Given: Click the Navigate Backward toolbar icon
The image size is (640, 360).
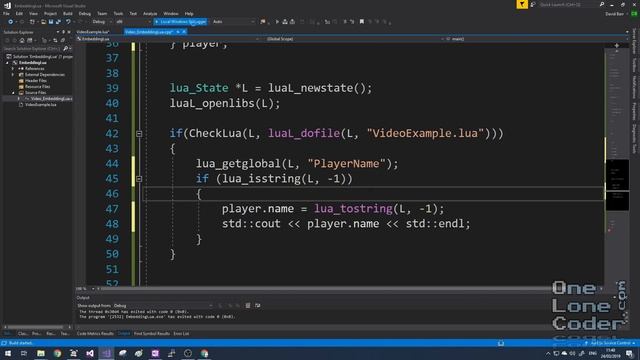Looking at the screenshot, I should pos(11,22).
